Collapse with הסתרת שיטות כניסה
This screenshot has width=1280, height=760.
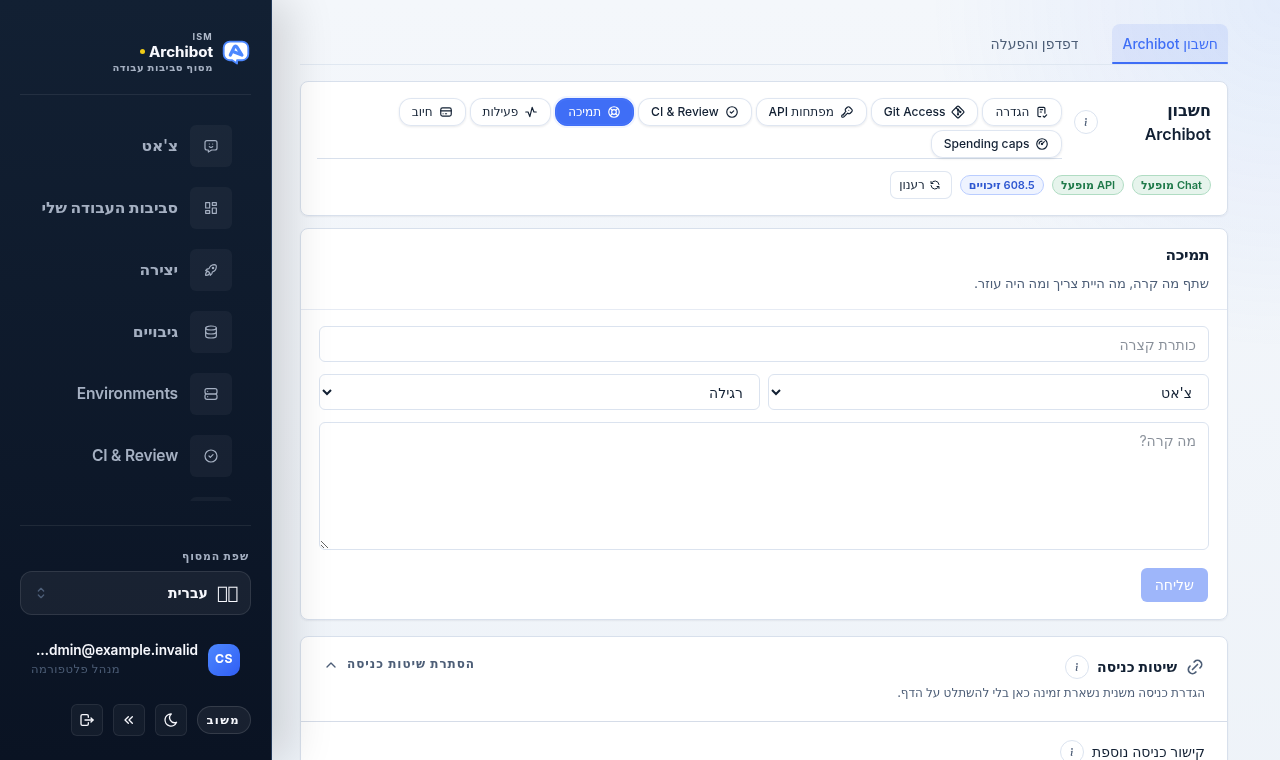tap(400, 664)
